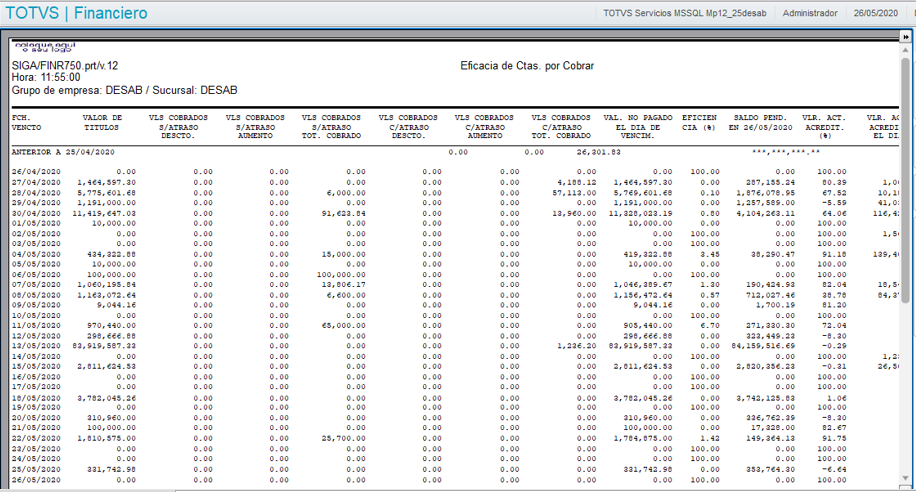Click the 1,700.19 cell in 09/05/2020 row
The height and width of the screenshot is (492, 916).
click(x=775, y=305)
